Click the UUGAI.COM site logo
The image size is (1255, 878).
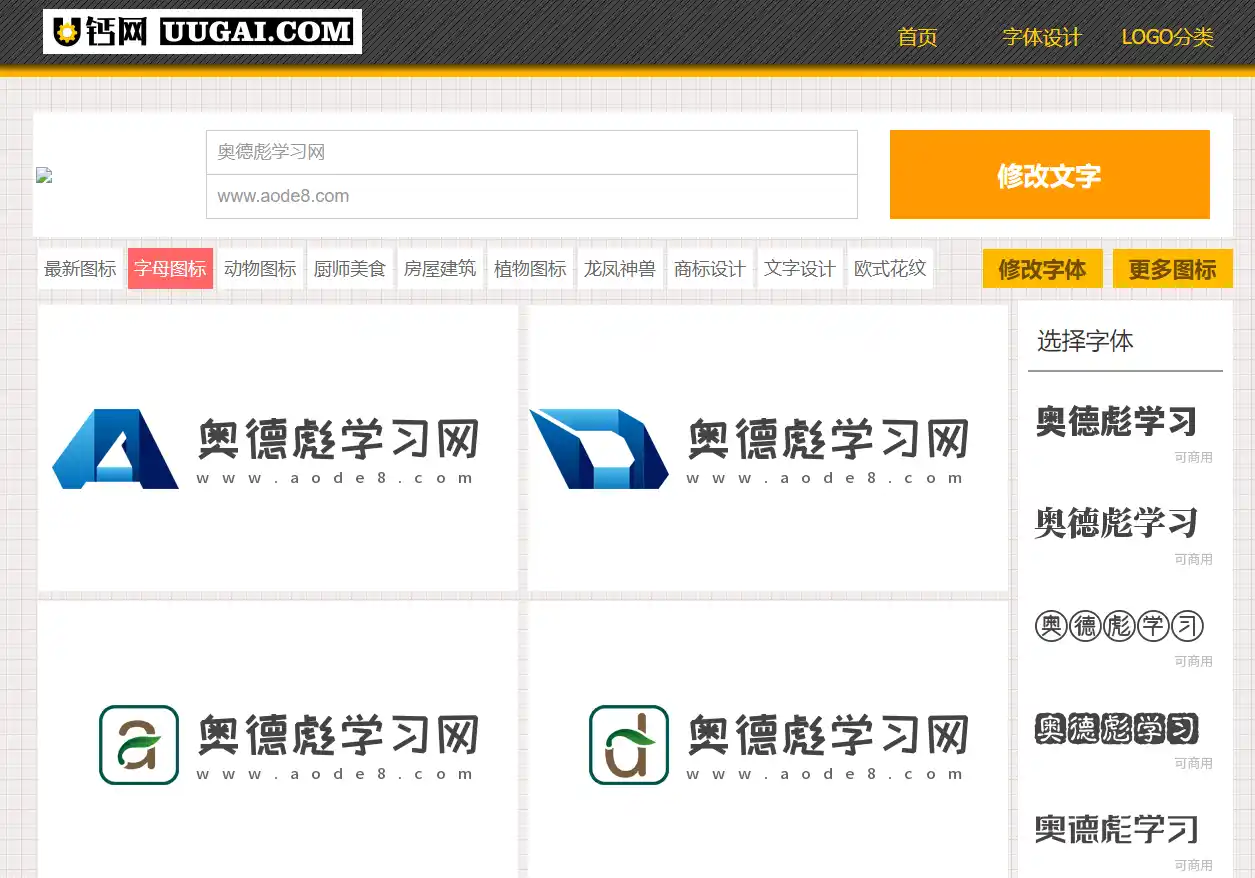tap(202, 32)
